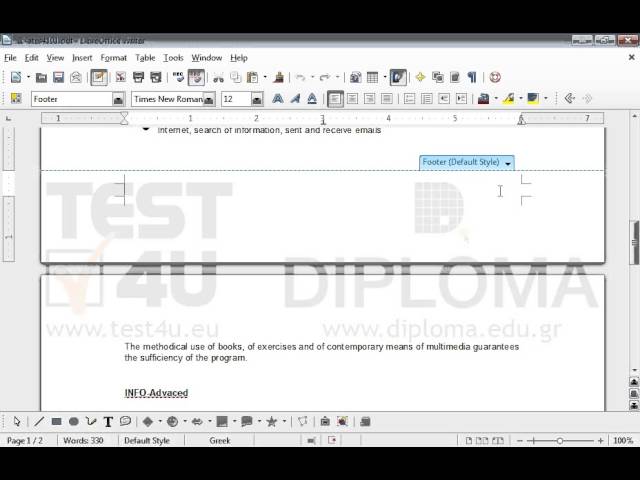Click the Document as E-mail envelope icon

(x=76, y=77)
